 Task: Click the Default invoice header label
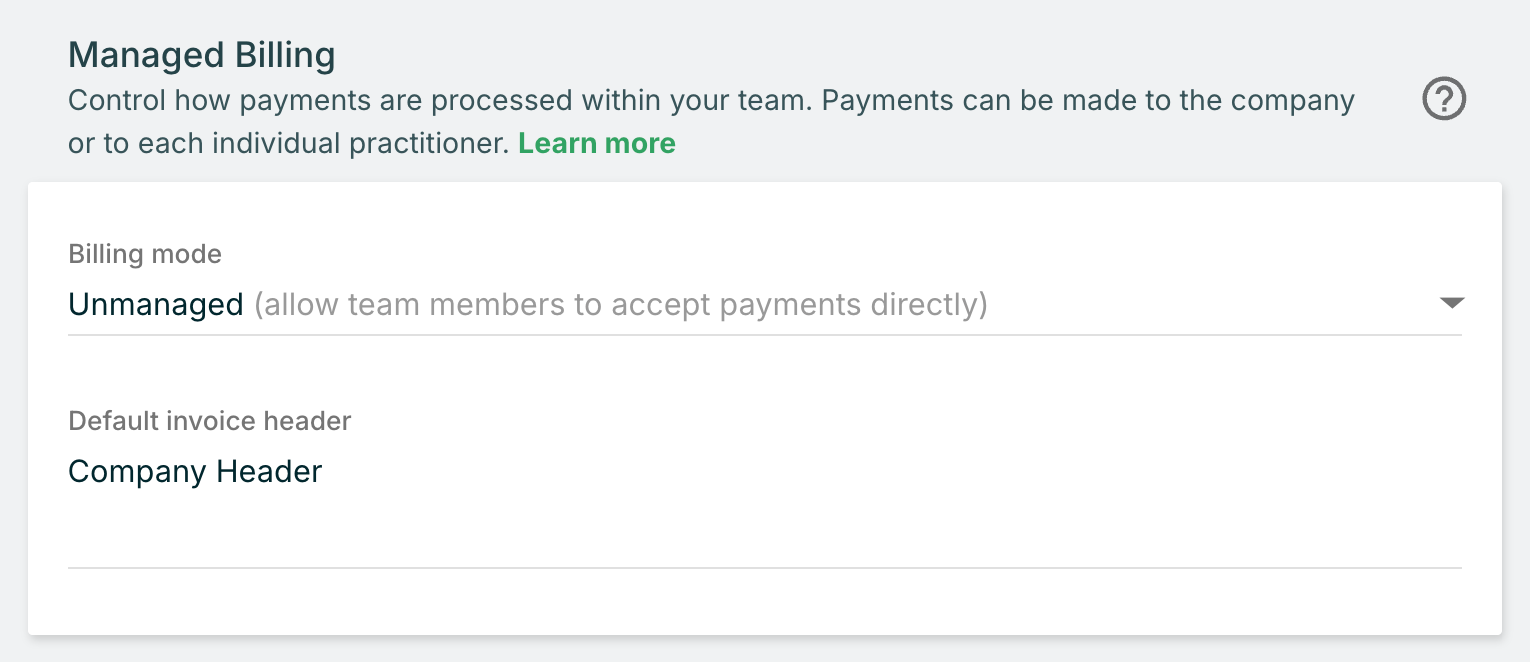click(x=210, y=421)
